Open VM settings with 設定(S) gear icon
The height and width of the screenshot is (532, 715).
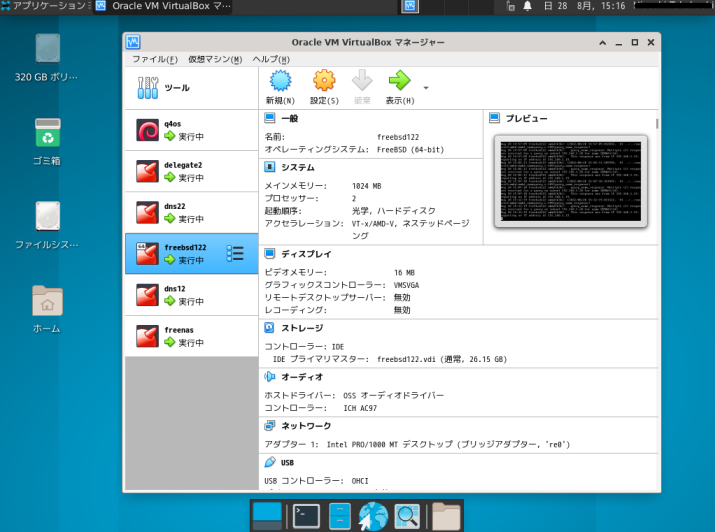pos(324,81)
